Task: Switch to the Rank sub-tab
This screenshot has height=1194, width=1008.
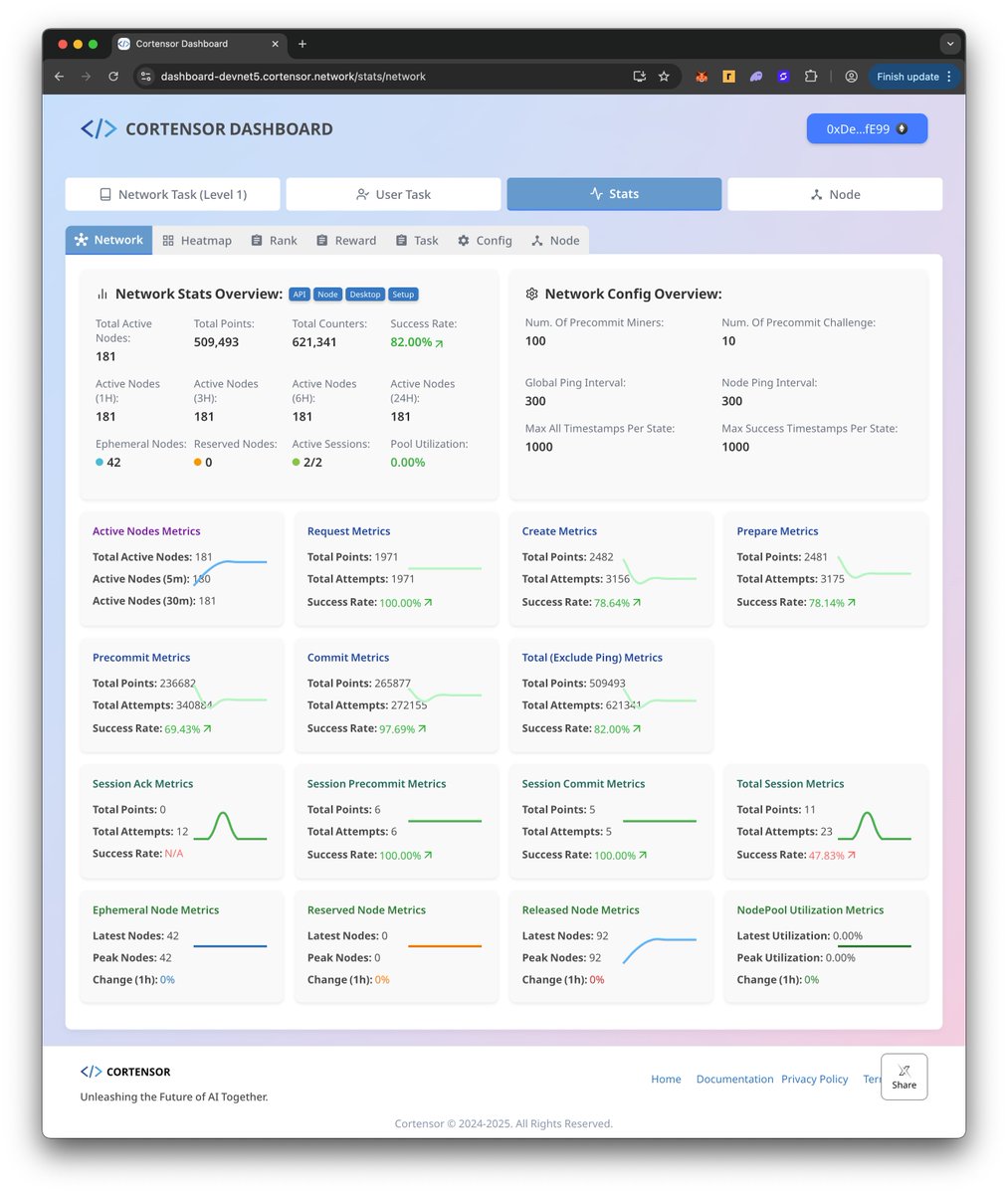Action: tap(274, 241)
